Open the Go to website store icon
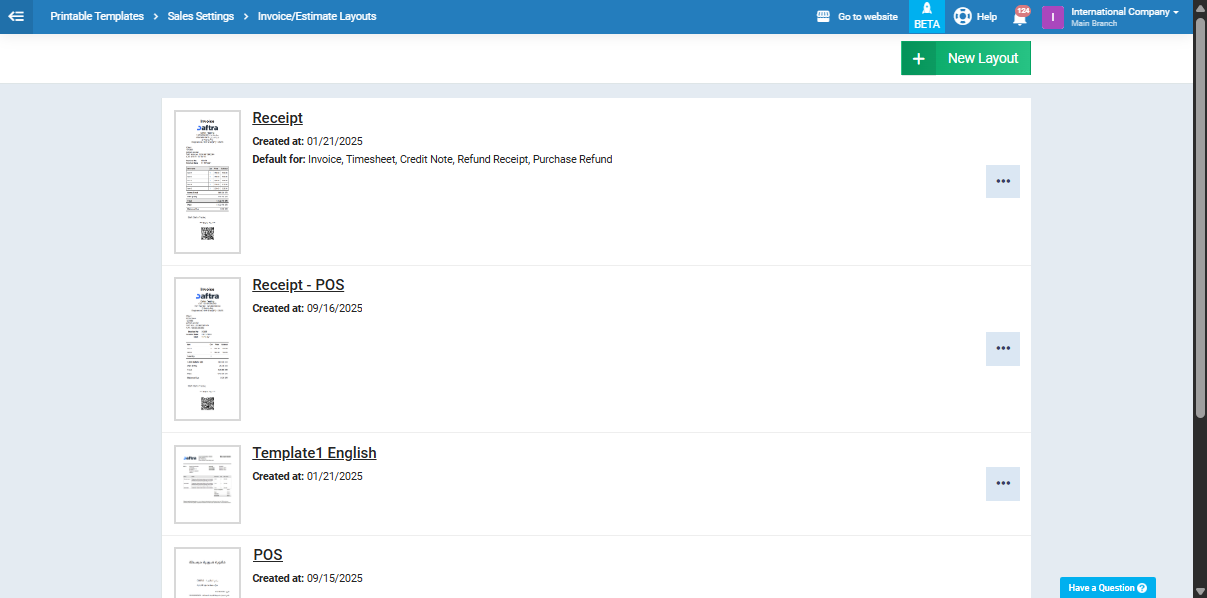1207x598 pixels. pyautogui.click(x=823, y=17)
